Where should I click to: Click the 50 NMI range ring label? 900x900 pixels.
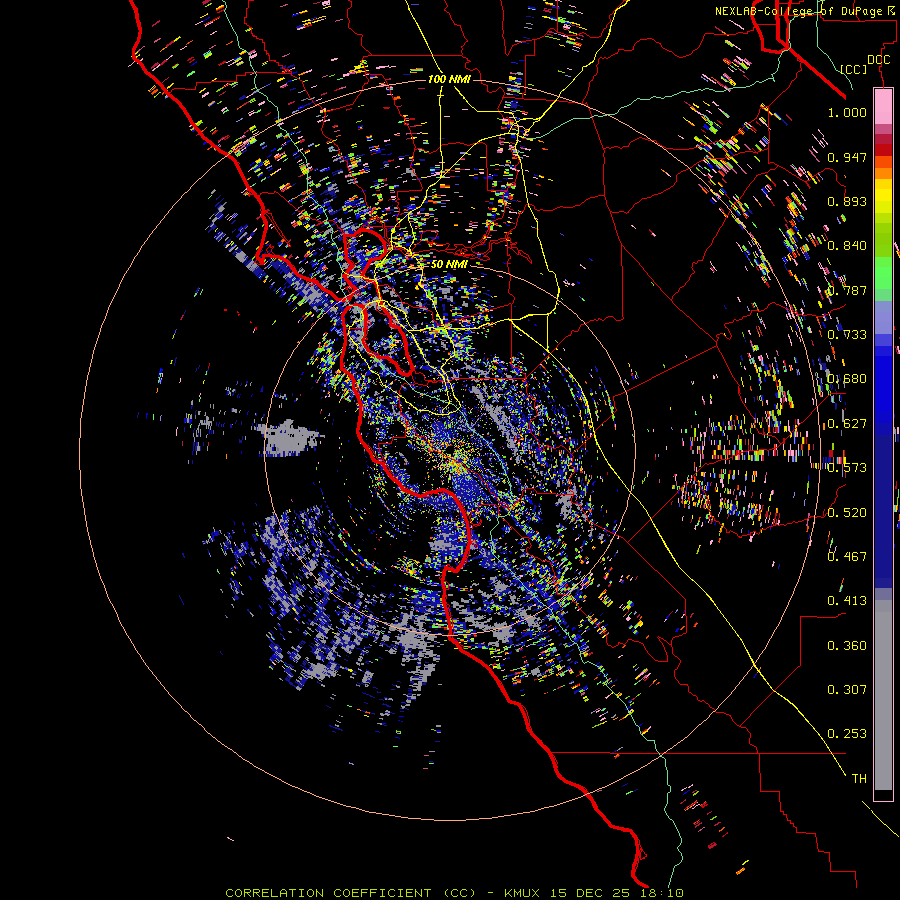(x=449, y=264)
